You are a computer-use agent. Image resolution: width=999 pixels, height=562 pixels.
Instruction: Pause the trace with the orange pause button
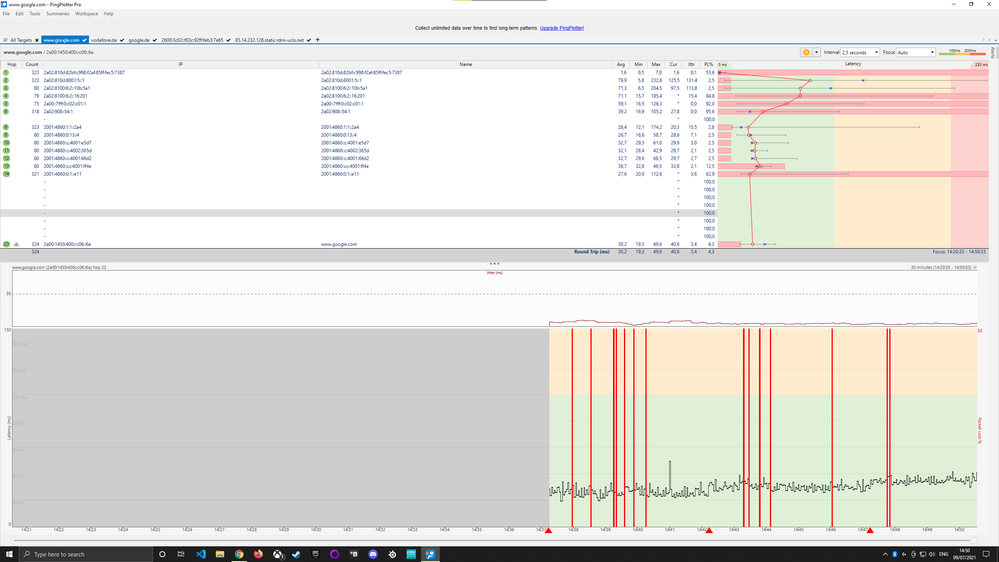tap(806, 52)
